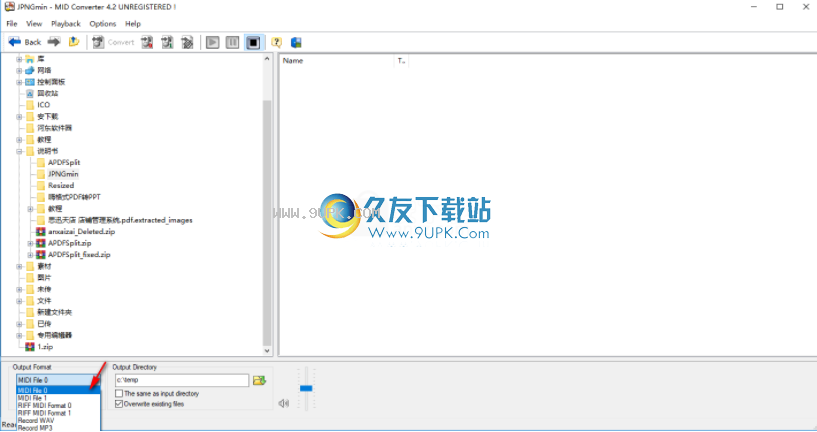Click the speaker volume icon

click(283, 403)
